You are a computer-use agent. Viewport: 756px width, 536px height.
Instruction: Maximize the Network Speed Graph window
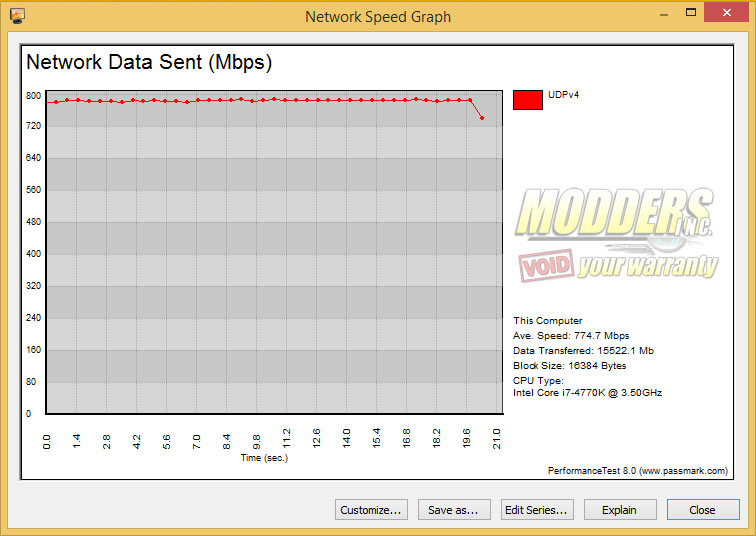click(x=691, y=13)
